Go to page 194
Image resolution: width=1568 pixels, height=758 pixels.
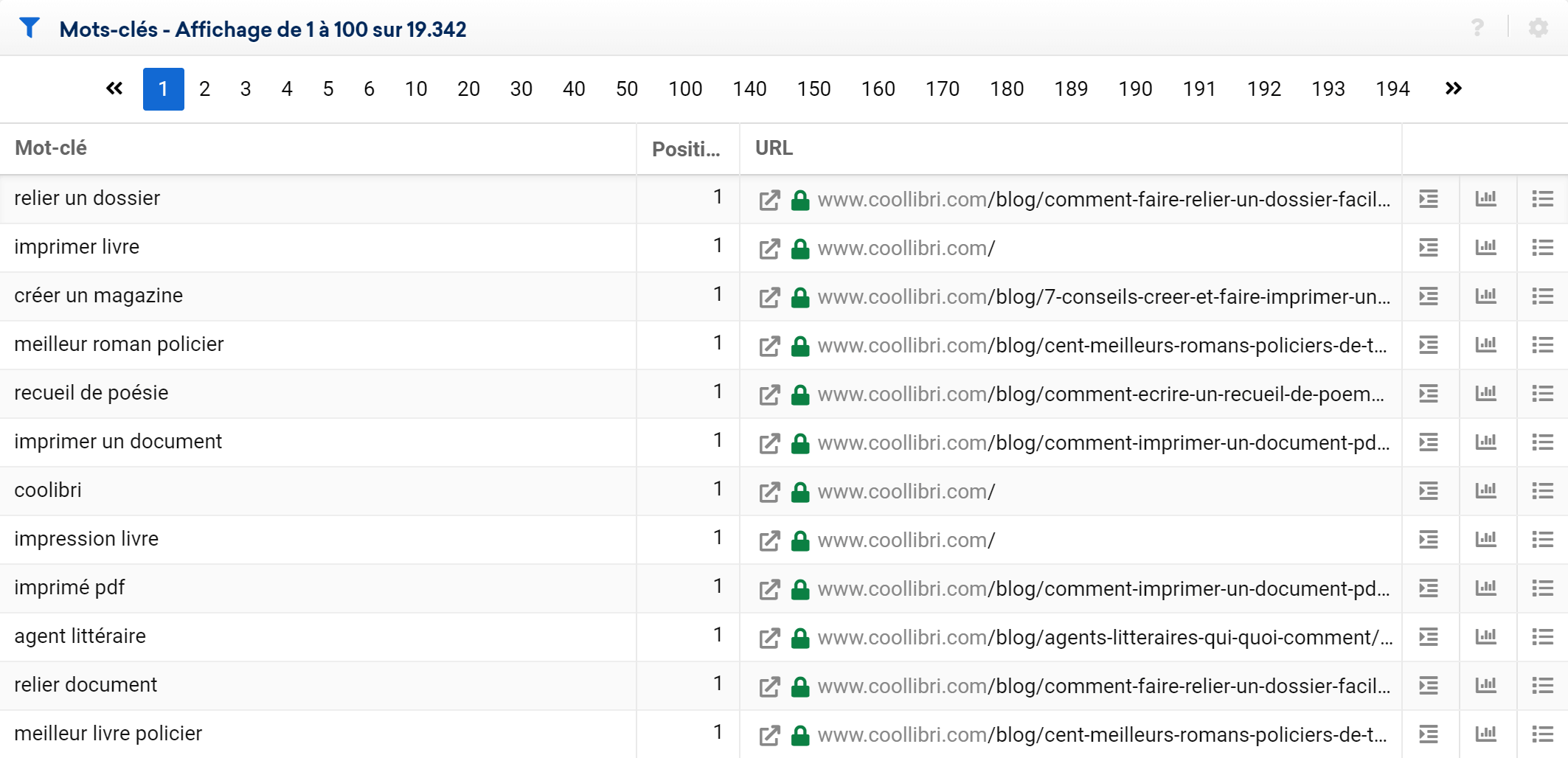1392,89
